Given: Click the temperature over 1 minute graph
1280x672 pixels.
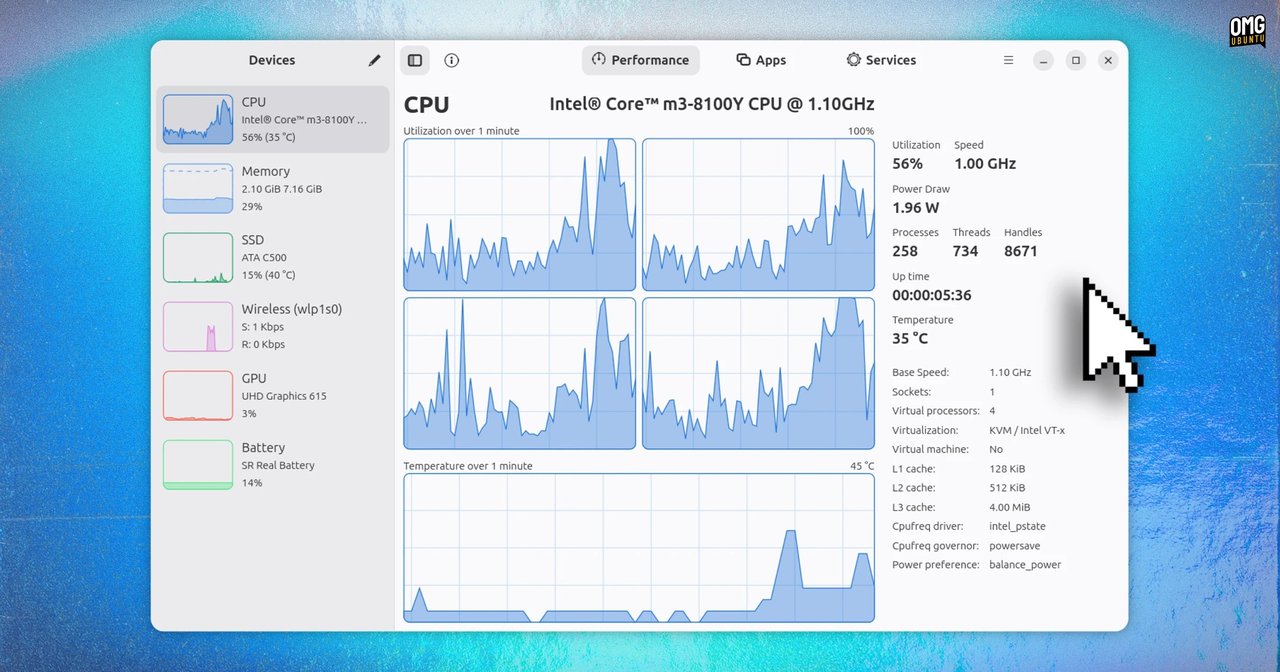Looking at the screenshot, I should [x=639, y=548].
